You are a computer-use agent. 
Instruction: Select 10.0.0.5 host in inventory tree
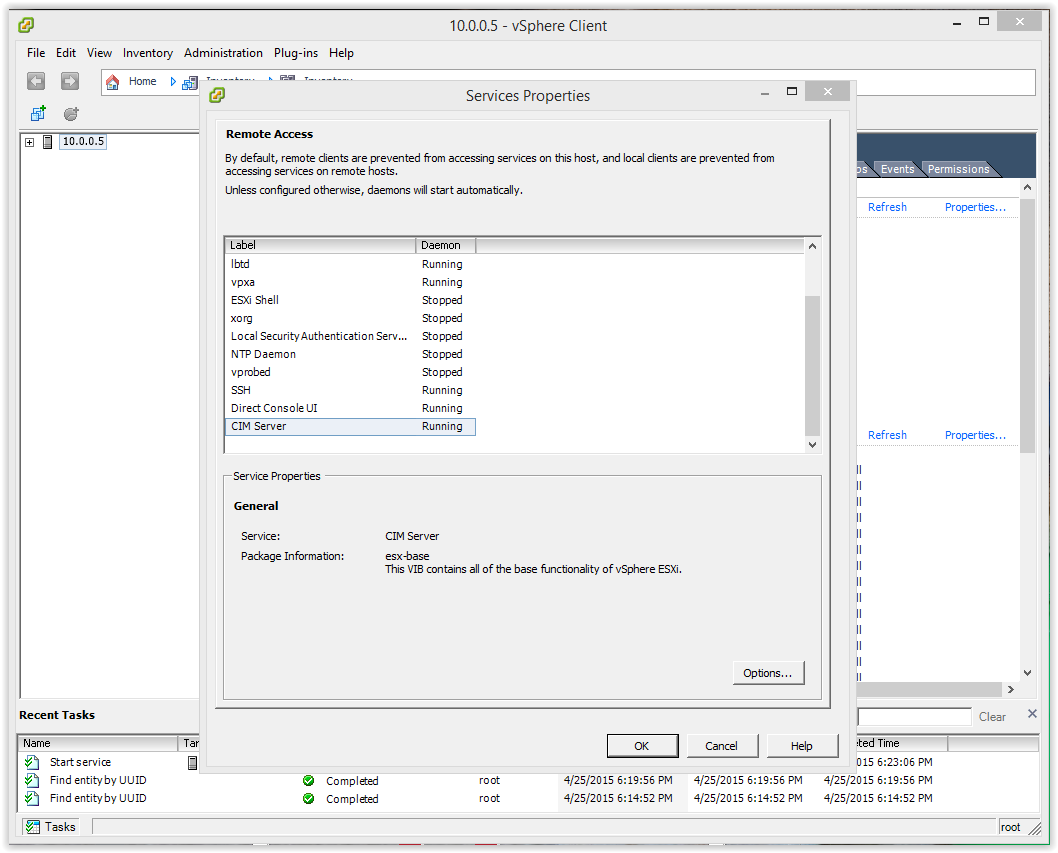click(83, 142)
